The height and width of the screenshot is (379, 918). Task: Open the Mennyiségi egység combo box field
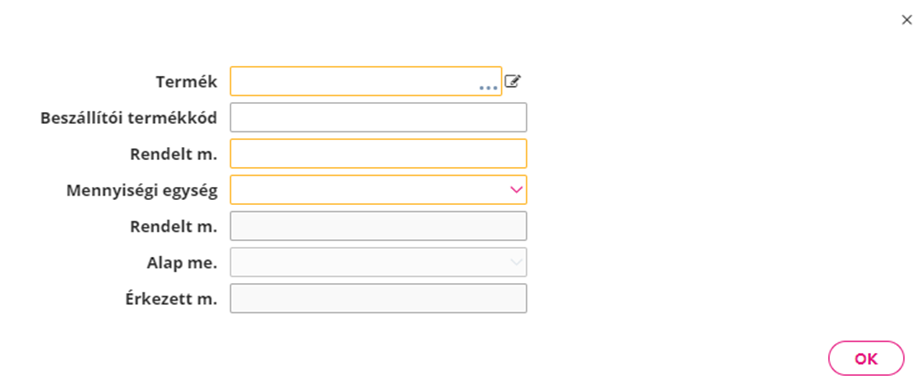[x=378, y=190]
